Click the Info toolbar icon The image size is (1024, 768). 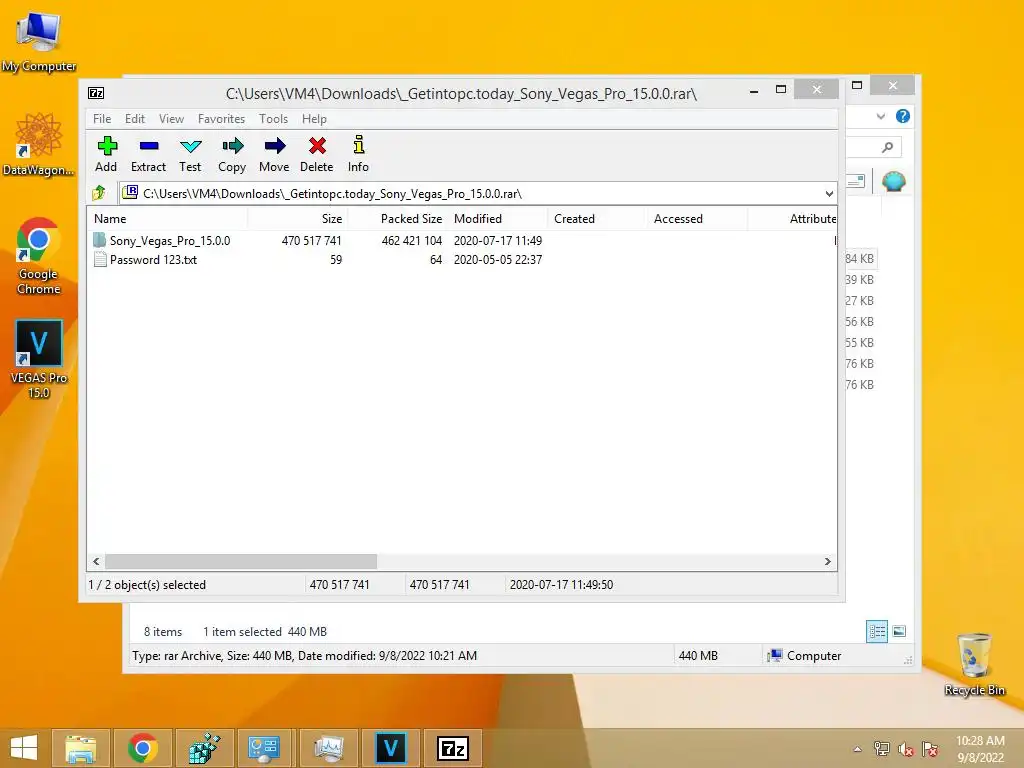point(359,144)
